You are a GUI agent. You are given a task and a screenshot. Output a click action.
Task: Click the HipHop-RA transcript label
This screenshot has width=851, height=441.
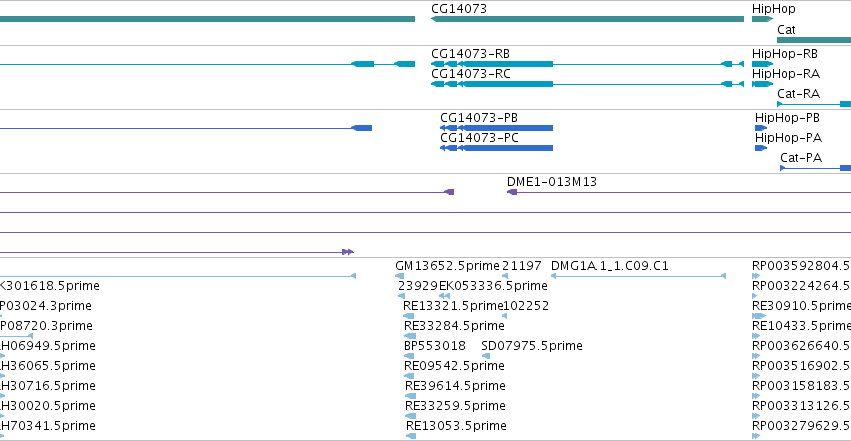785,74
